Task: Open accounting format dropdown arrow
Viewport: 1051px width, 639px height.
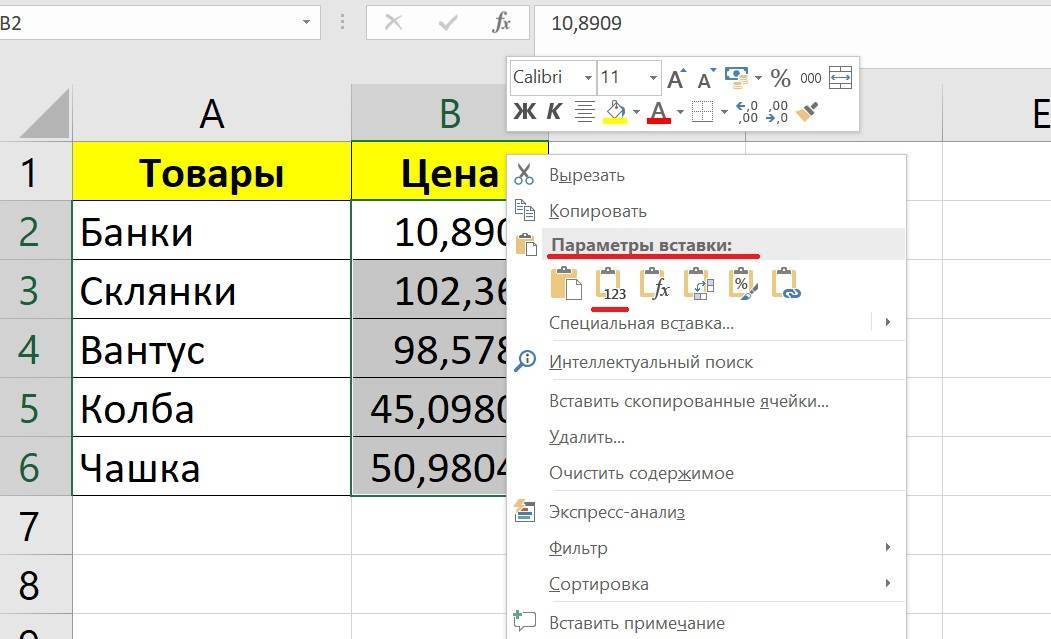Action: pos(758,78)
